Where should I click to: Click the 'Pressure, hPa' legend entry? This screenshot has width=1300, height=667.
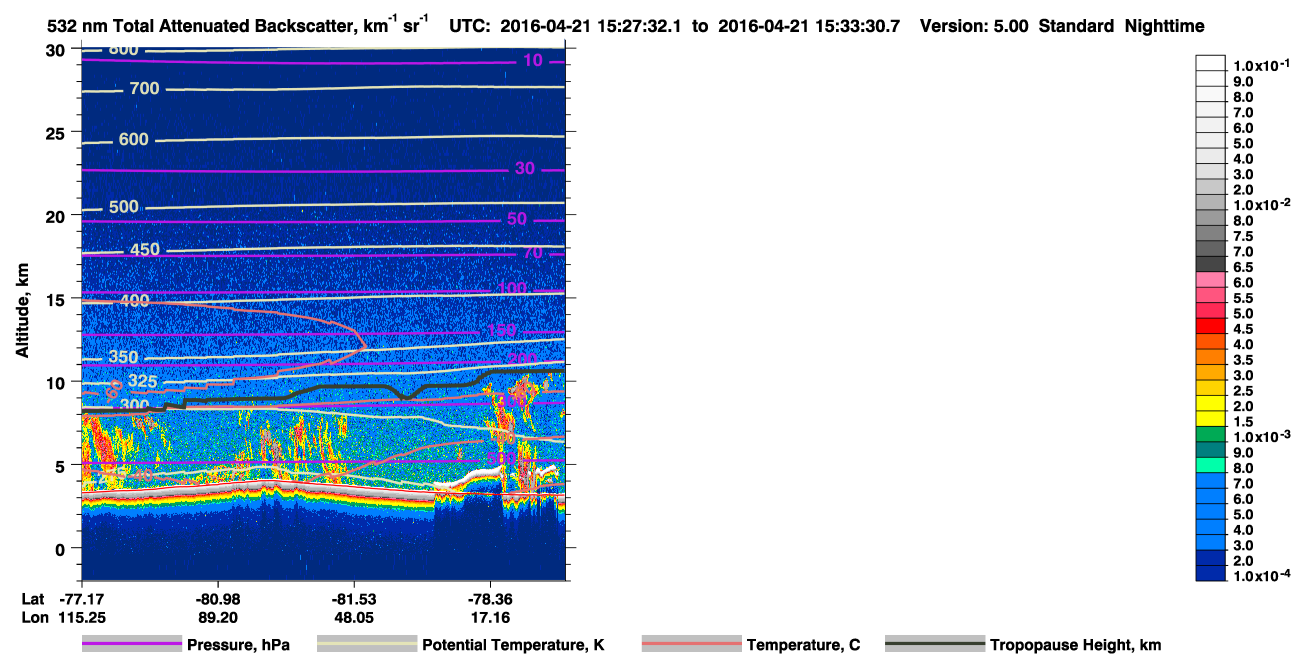[239, 646]
